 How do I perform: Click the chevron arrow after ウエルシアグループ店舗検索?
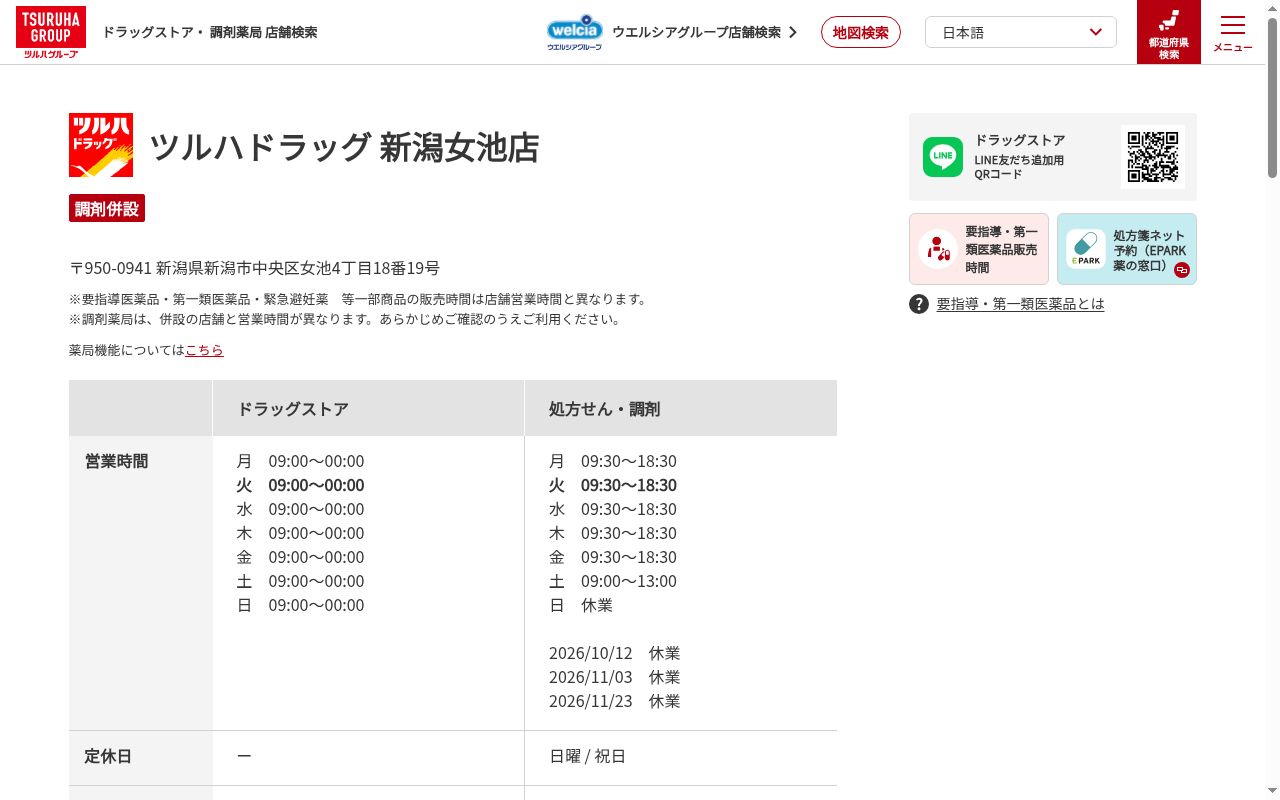click(793, 32)
